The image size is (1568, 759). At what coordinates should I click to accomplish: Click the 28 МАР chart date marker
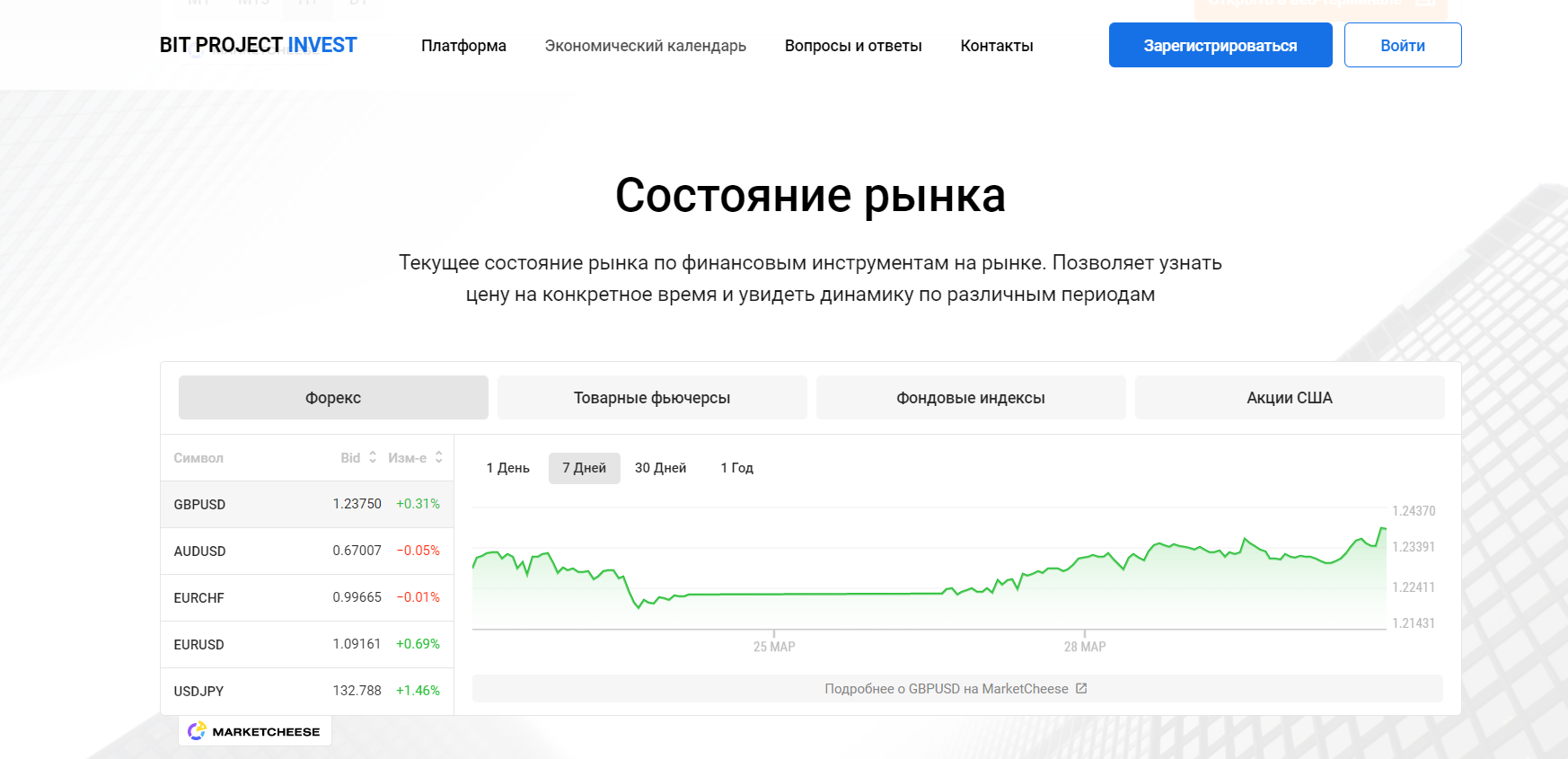tap(1085, 647)
